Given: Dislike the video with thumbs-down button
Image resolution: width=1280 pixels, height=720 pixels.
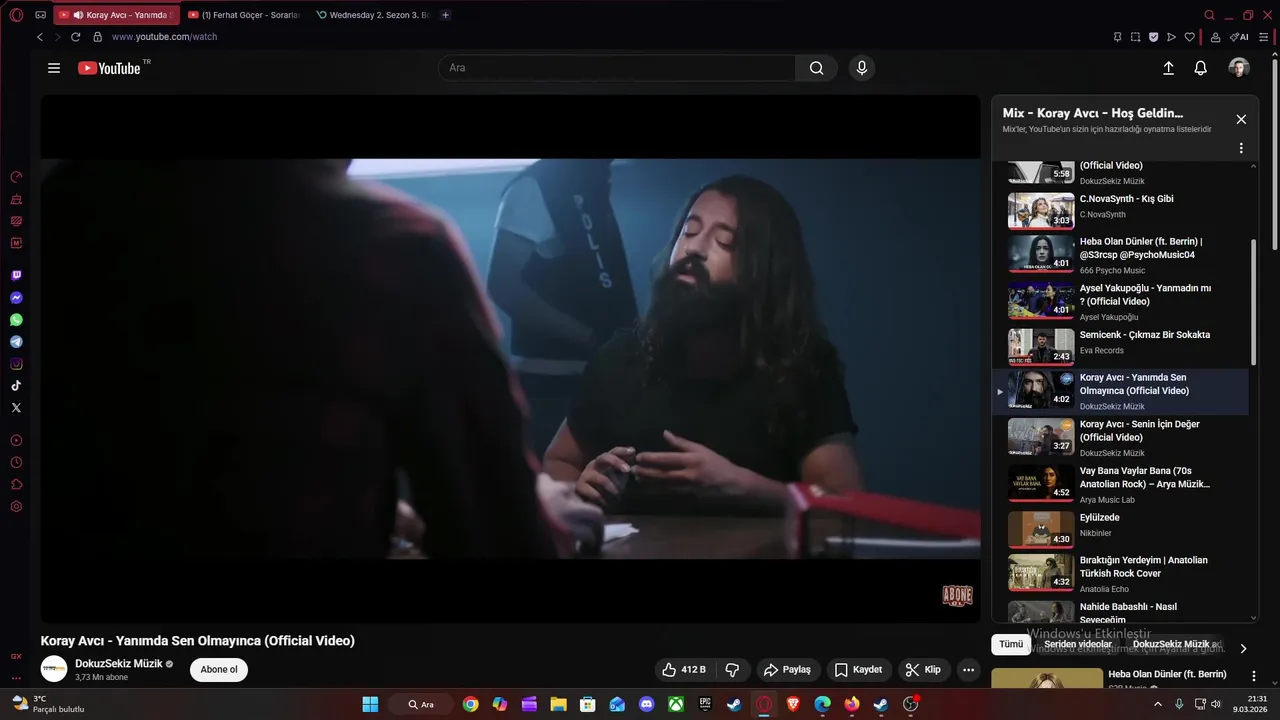Looking at the screenshot, I should coord(732,670).
